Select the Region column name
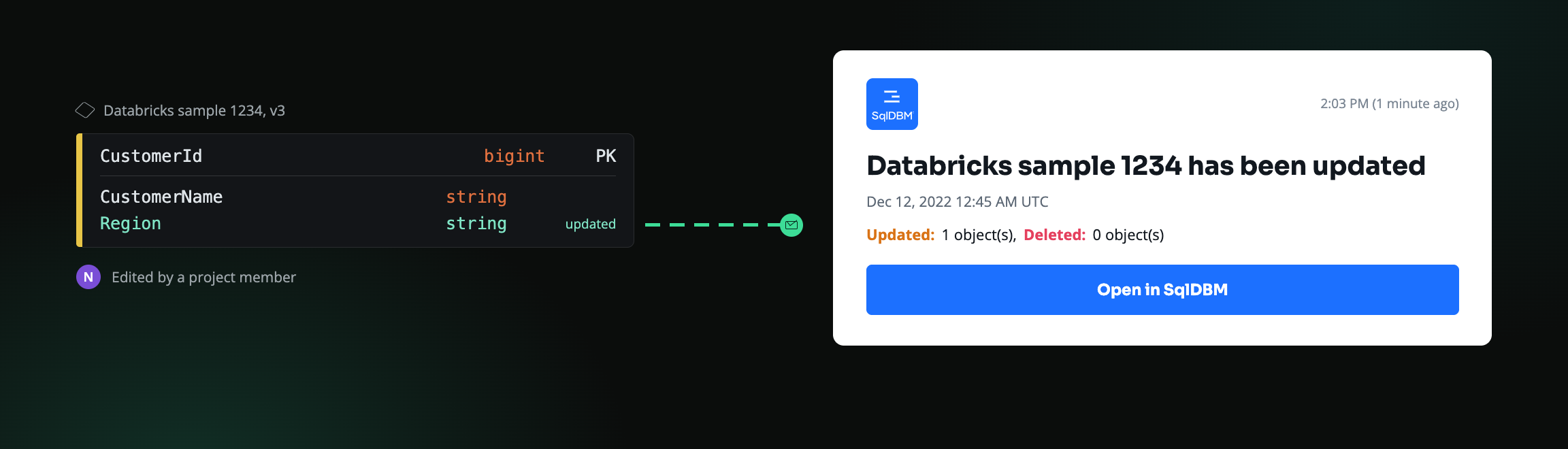 pyautogui.click(x=131, y=224)
